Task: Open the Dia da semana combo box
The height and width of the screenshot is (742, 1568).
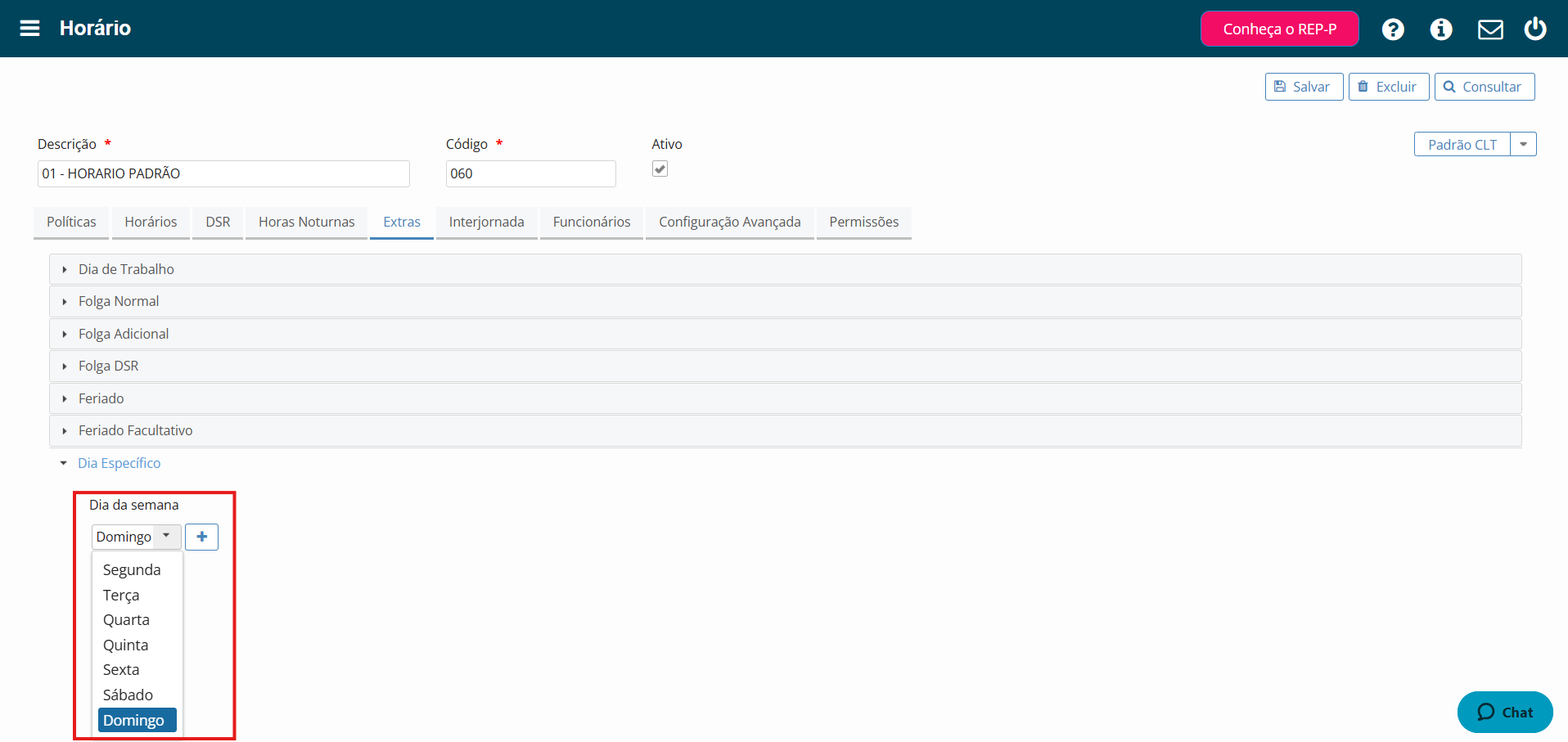Action: pos(136,537)
